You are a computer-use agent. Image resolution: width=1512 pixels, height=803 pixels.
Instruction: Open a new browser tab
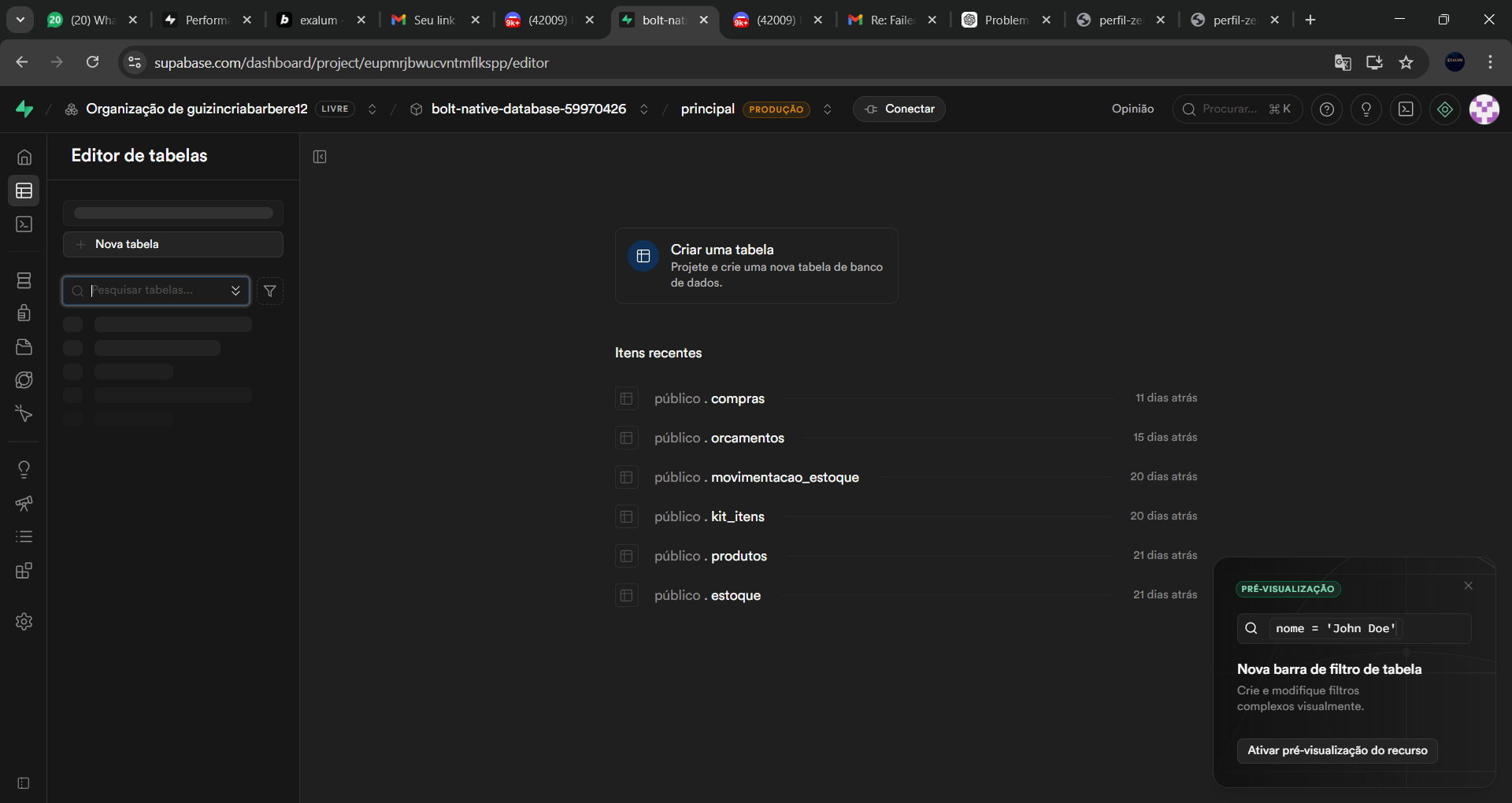click(1310, 20)
